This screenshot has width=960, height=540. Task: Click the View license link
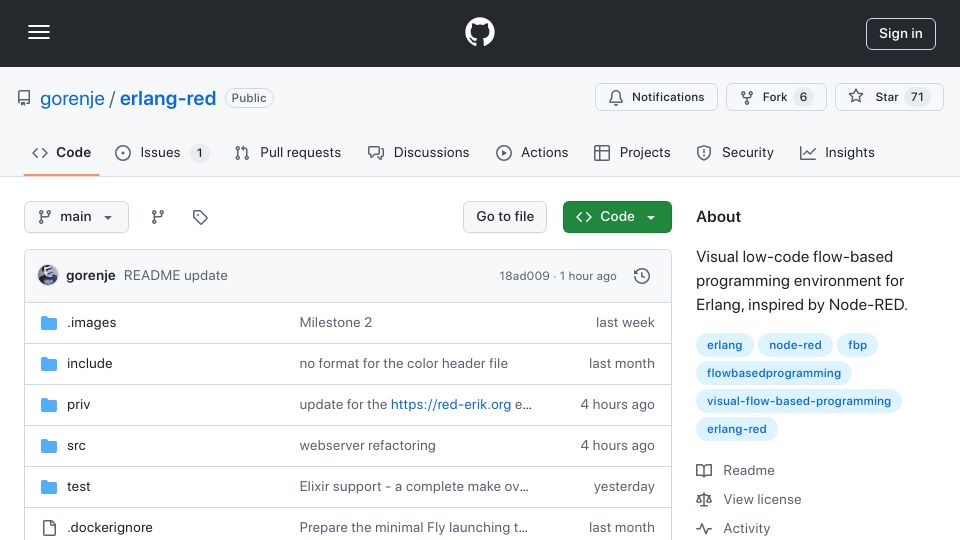coord(749,500)
